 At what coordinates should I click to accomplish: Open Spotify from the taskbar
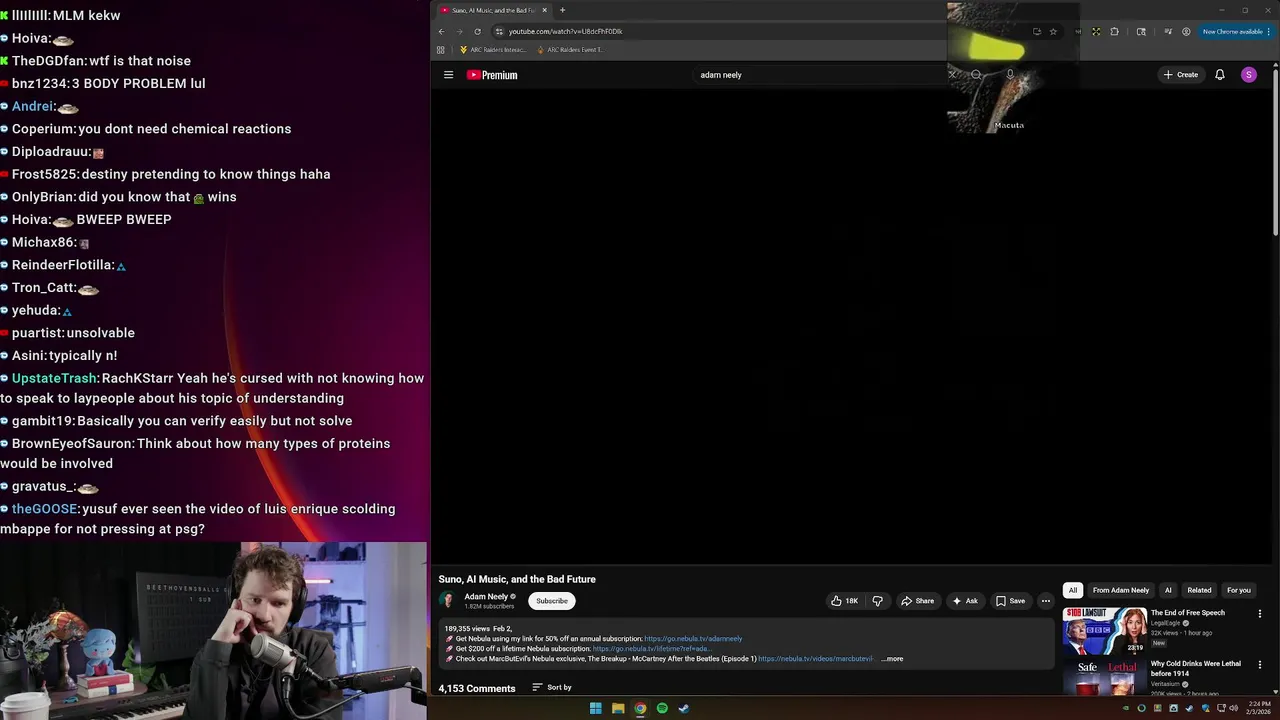click(x=662, y=708)
